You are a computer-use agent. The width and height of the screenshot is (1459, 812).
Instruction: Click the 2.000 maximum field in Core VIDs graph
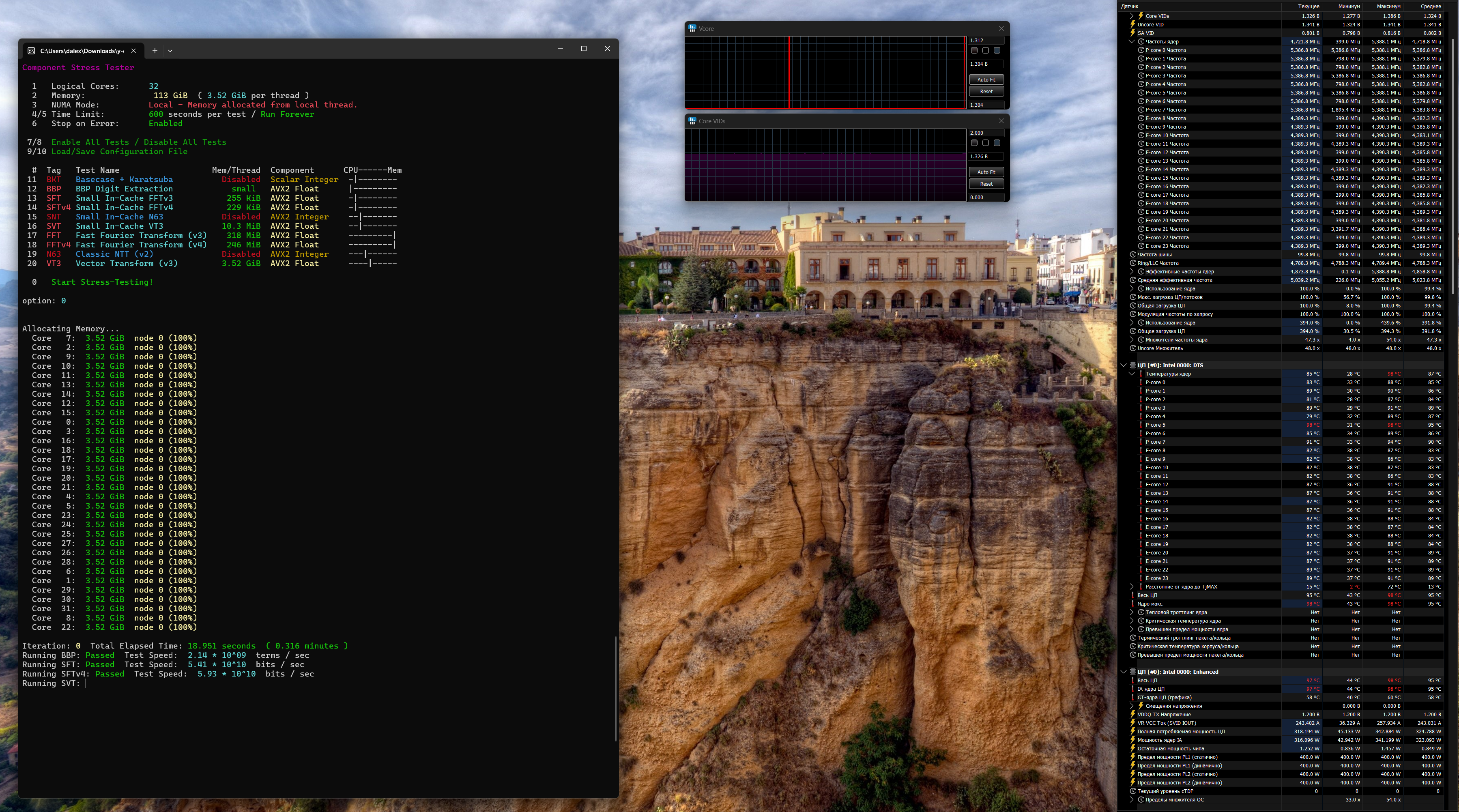click(x=986, y=133)
